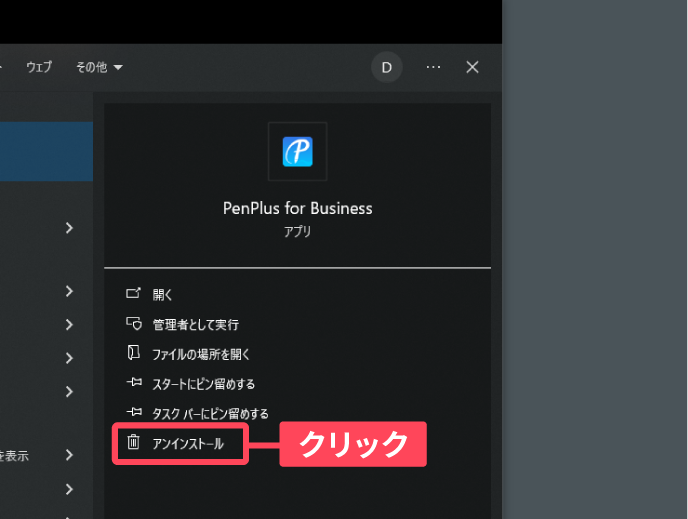Click the shield icon for 管理者として実行

(x=134, y=324)
